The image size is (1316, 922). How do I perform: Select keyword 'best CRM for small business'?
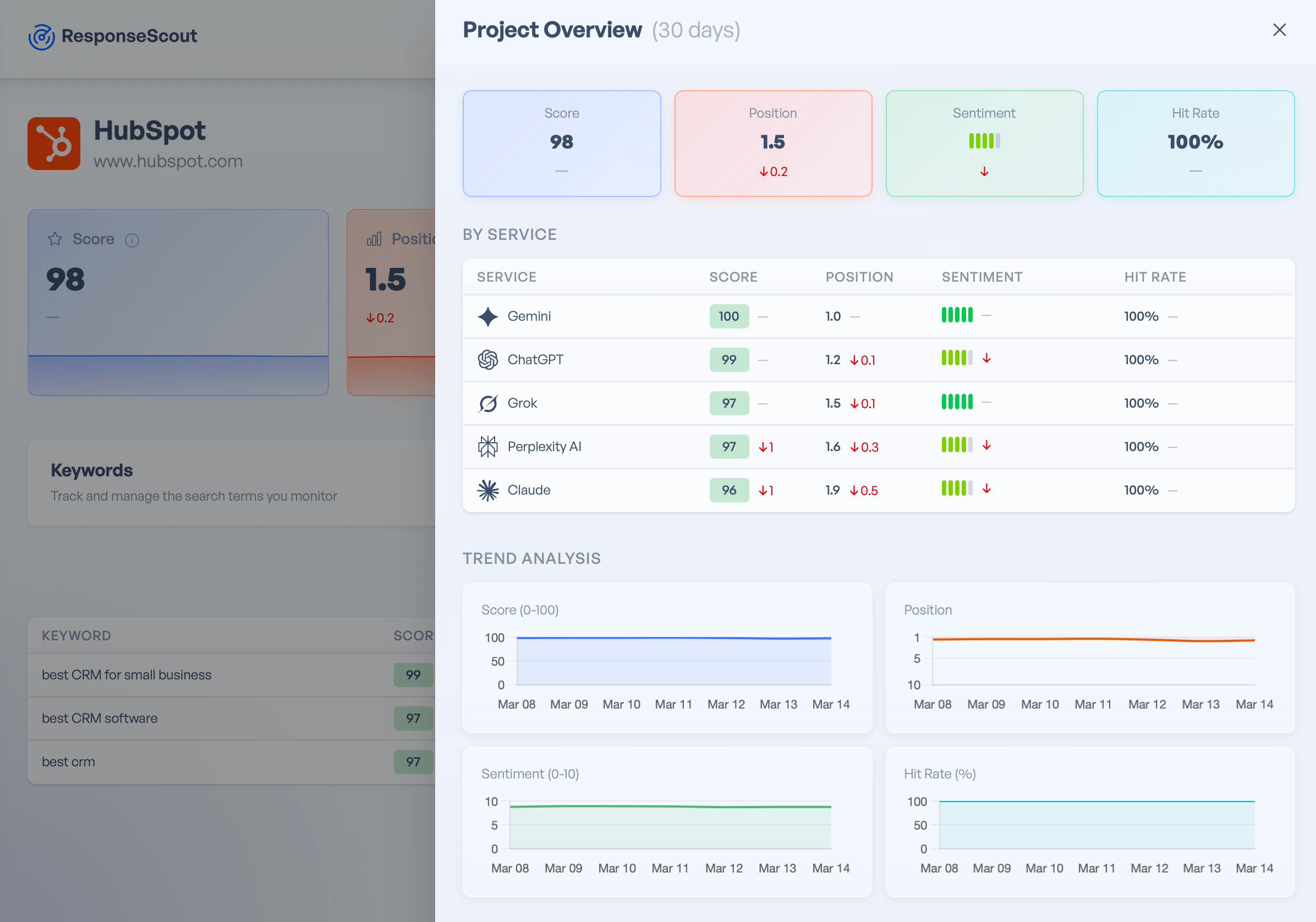tap(126, 675)
